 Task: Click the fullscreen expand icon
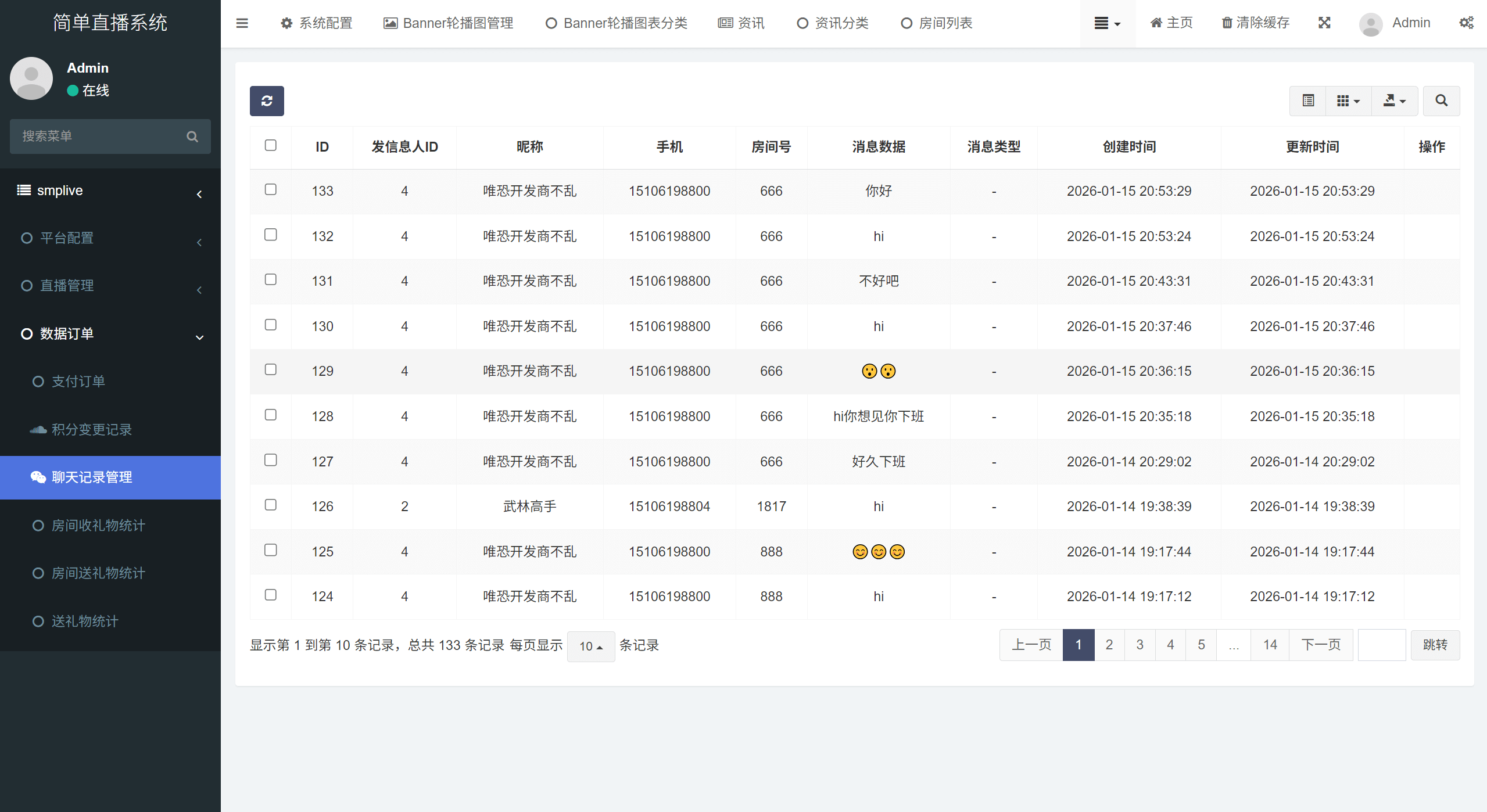click(x=1324, y=23)
